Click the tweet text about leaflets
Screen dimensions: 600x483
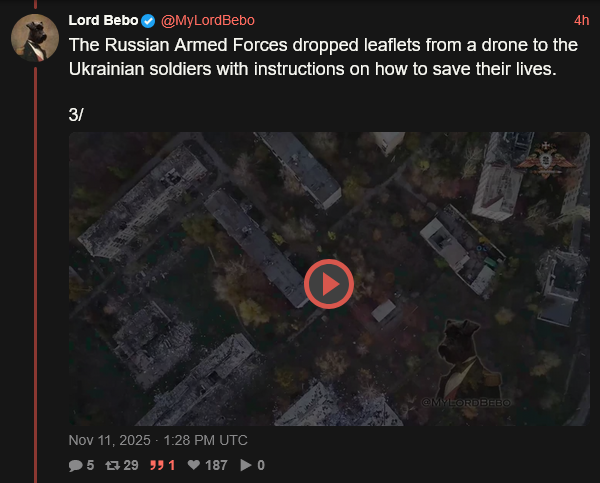click(x=323, y=57)
